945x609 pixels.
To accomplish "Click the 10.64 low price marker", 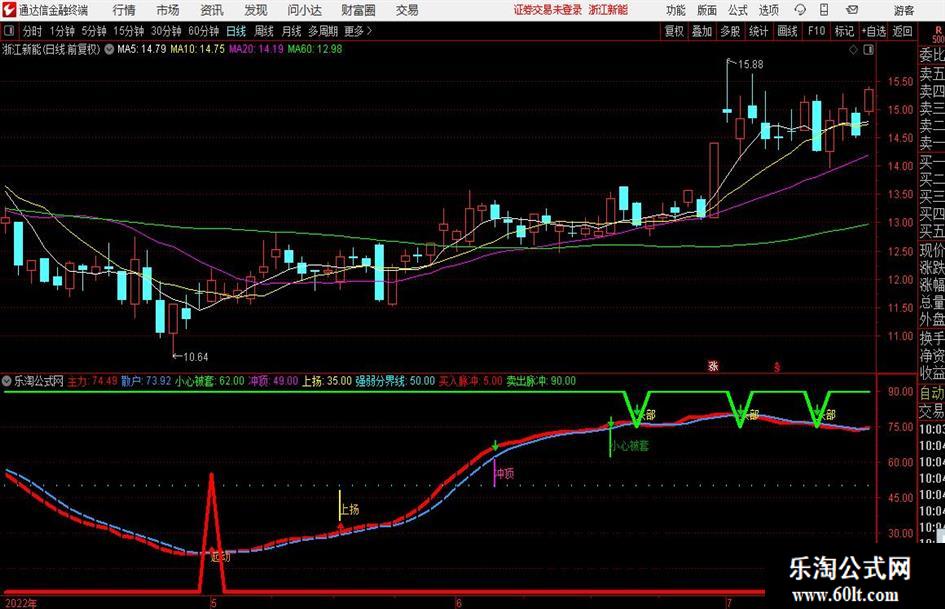I will pos(195,357).
